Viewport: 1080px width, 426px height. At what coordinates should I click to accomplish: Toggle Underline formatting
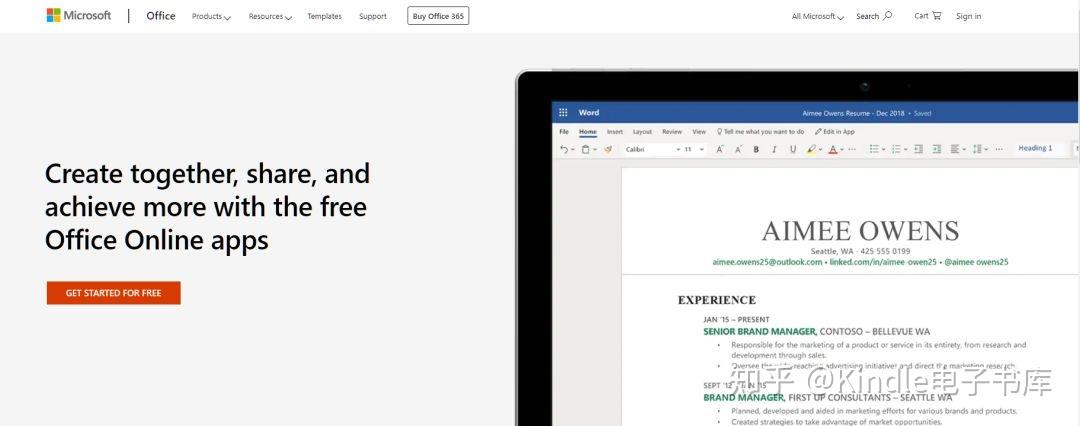point(793,149)
